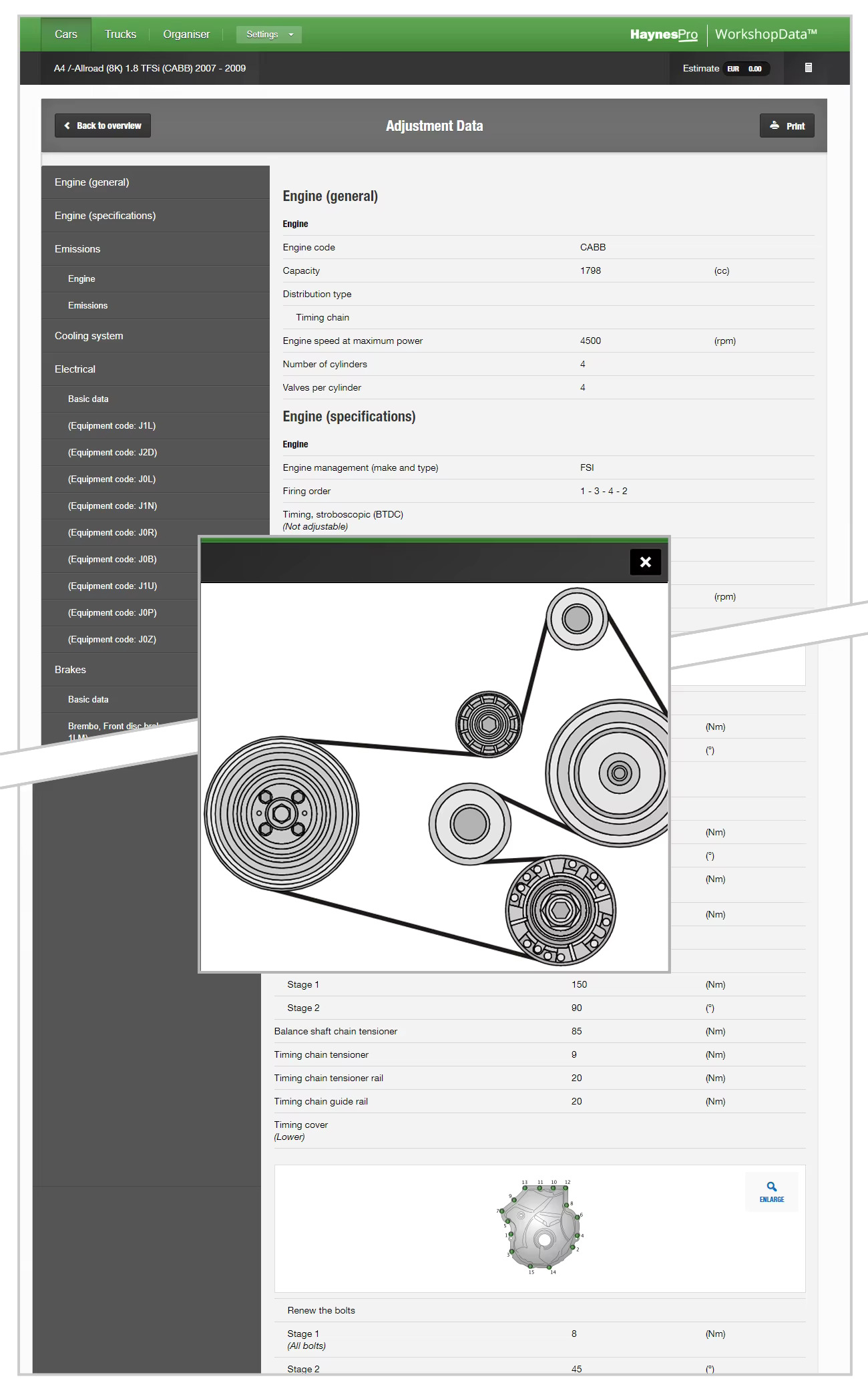
Task: Select Equipment code J0Z
Action: (120, 640)
